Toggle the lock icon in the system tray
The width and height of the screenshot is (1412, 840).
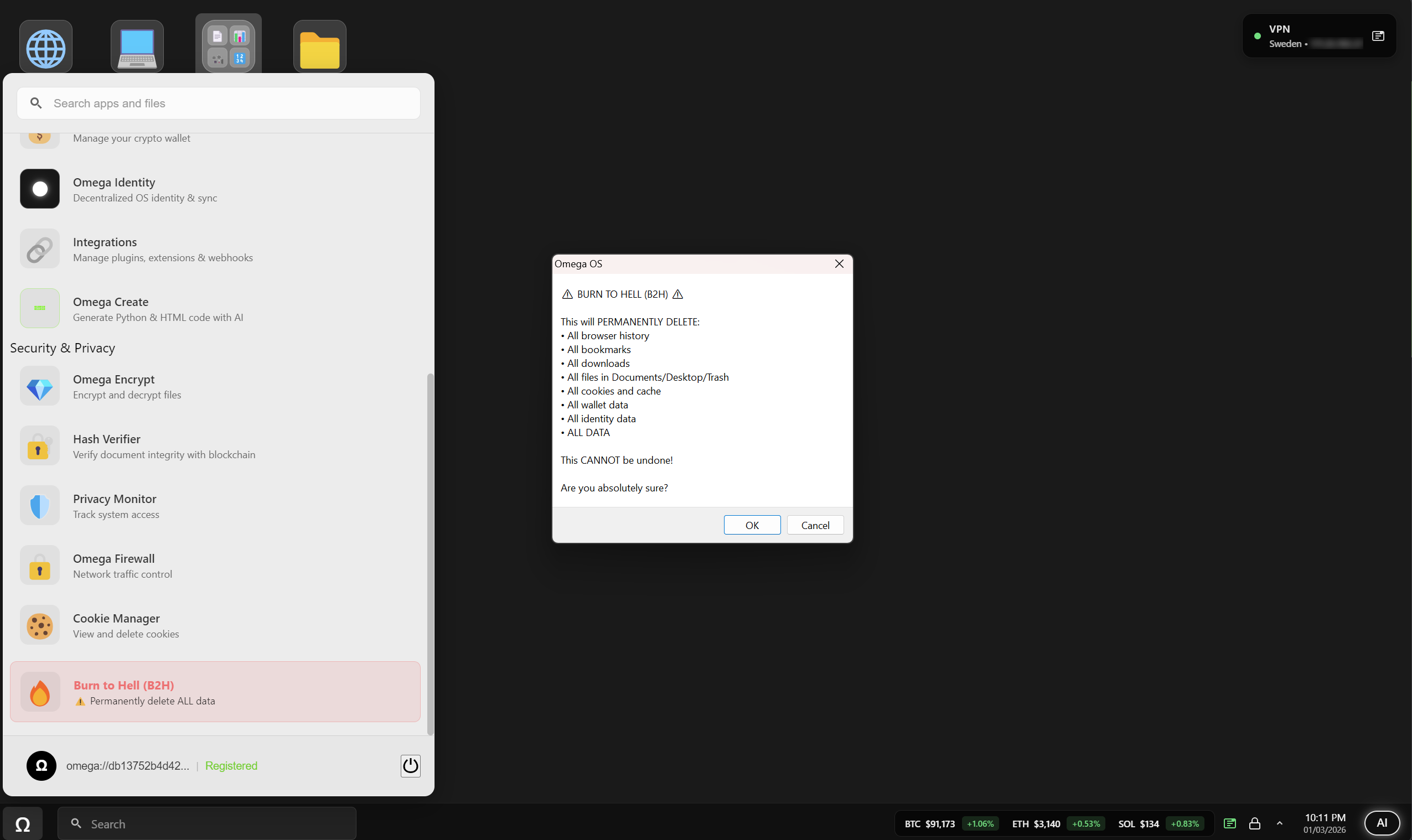coord(1254,823)
